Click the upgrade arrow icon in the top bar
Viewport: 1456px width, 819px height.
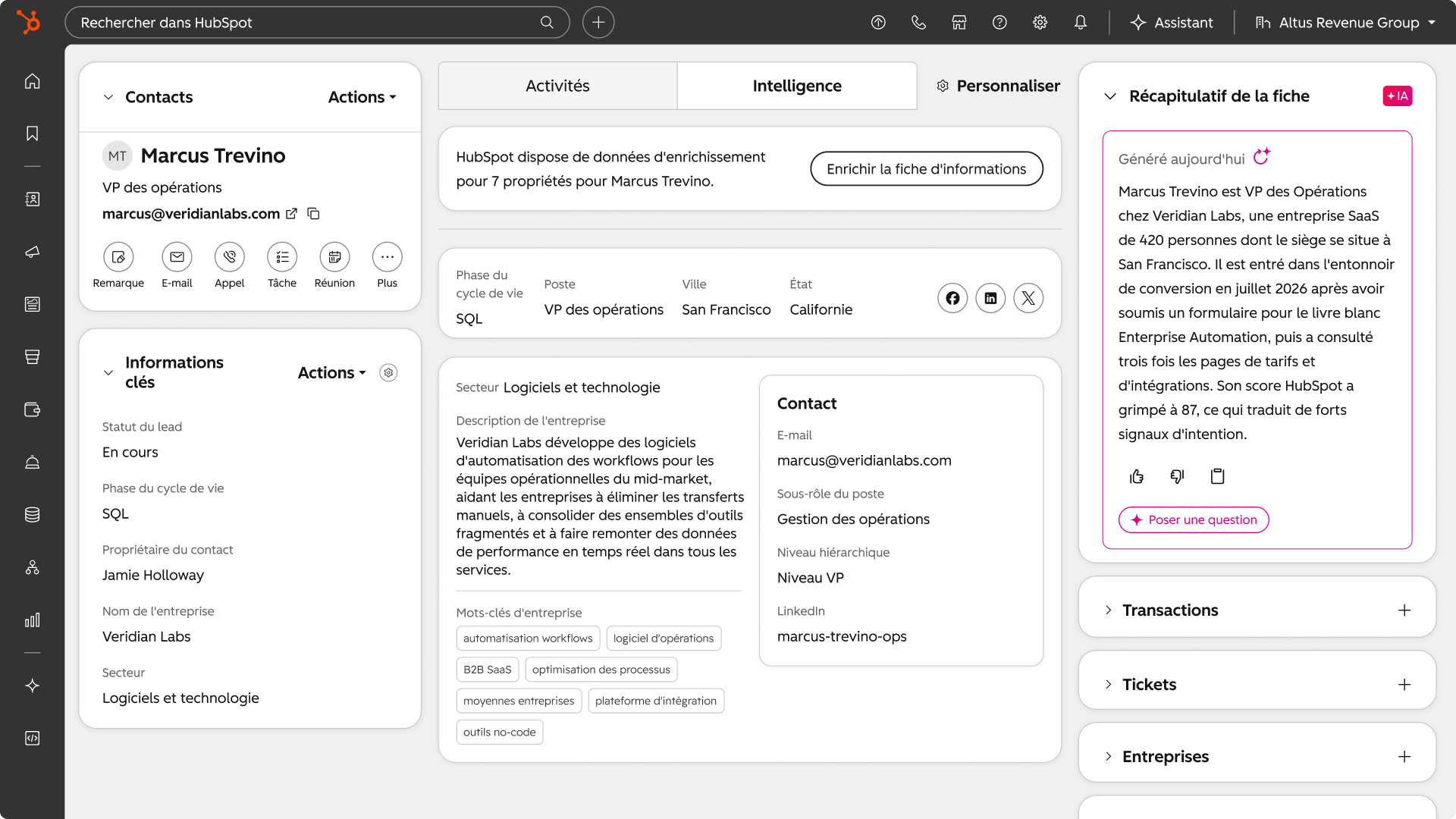878,22
